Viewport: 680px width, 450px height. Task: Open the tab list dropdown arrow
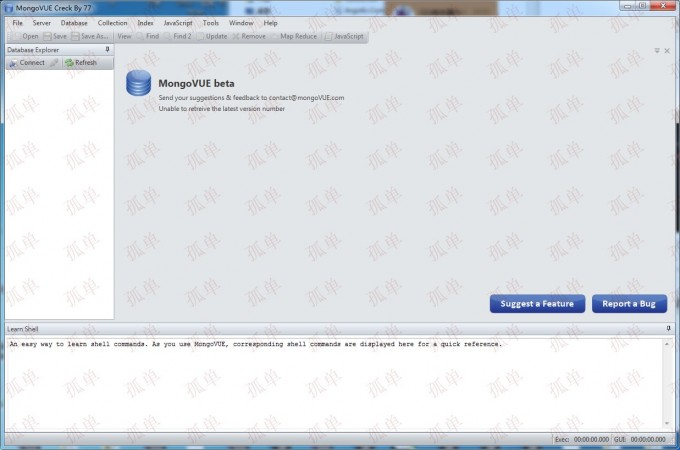point(657,51)
